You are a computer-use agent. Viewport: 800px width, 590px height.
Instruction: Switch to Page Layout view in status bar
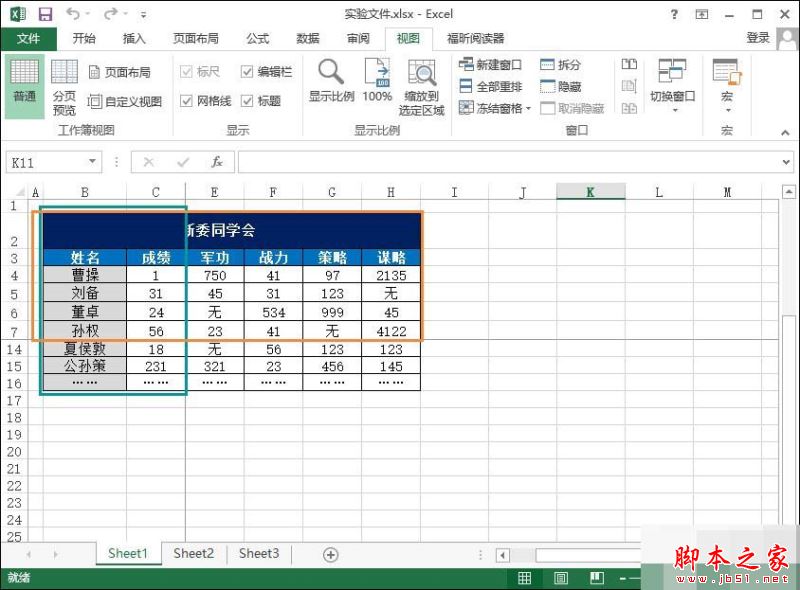tap(561, 578)
